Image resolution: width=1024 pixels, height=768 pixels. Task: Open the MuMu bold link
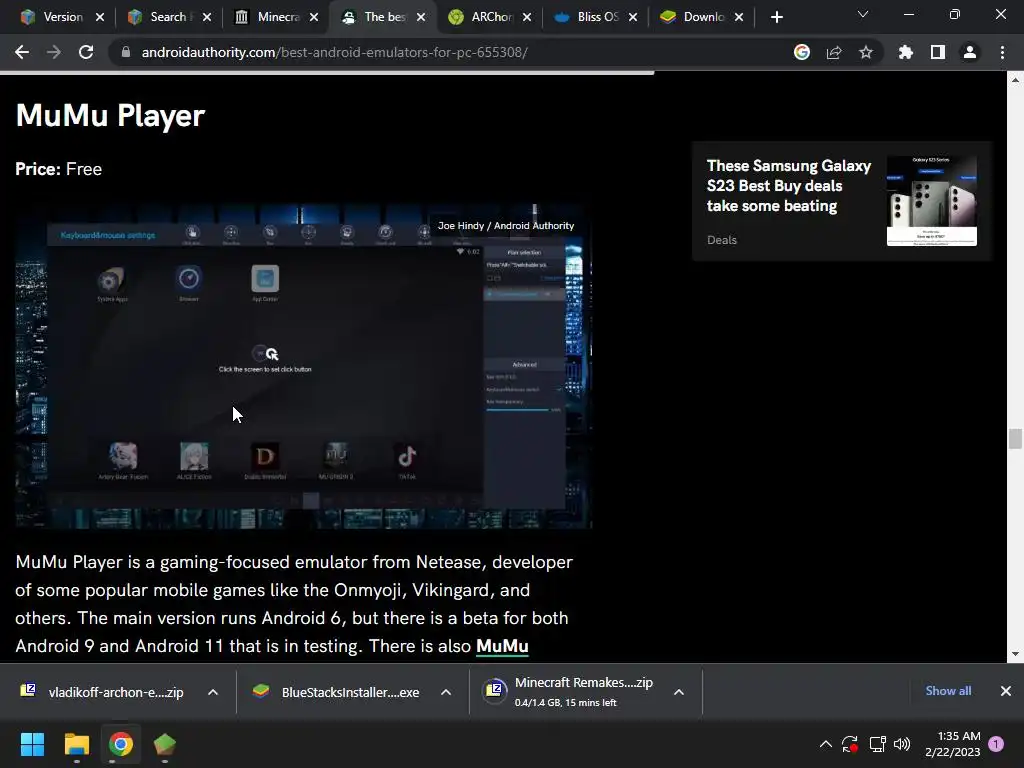pos(502,646)
